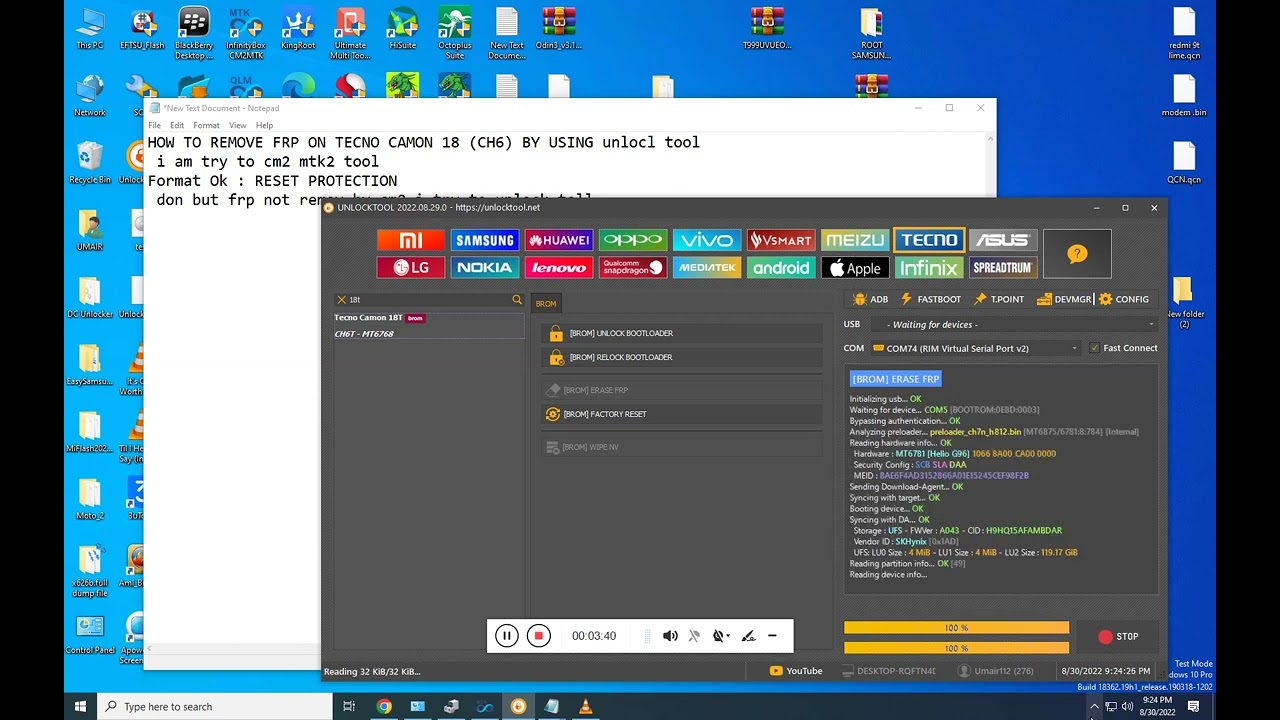Screen dimensions: 1280x720
Task: Select the Lenovo brand tile
Action: (x=558, y=267)
